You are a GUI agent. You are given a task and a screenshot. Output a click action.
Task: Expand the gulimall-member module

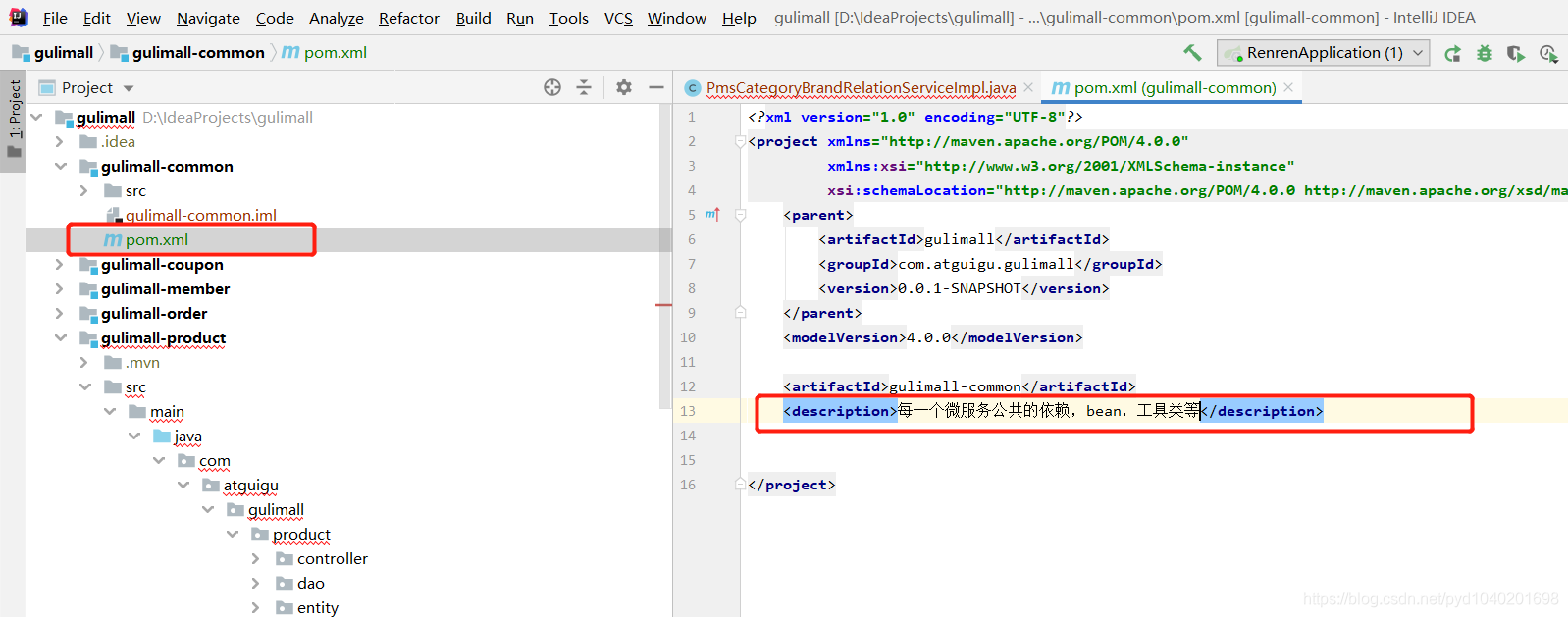click(60, 288)
